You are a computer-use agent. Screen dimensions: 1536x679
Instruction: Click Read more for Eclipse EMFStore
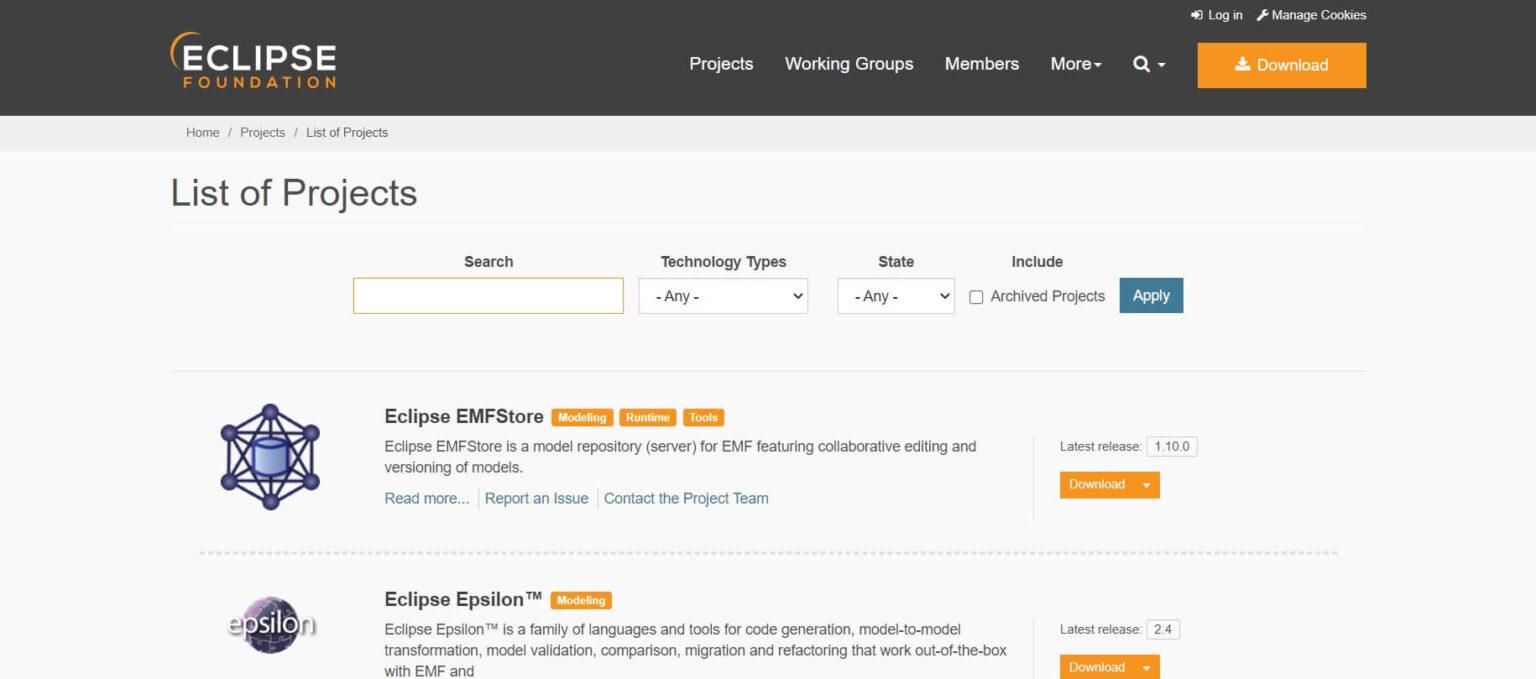[x=426, y=497]
